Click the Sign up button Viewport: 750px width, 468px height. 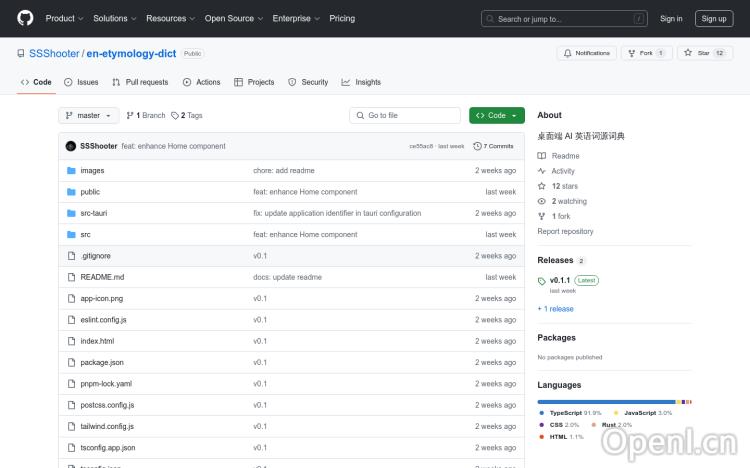pos(714,18)
